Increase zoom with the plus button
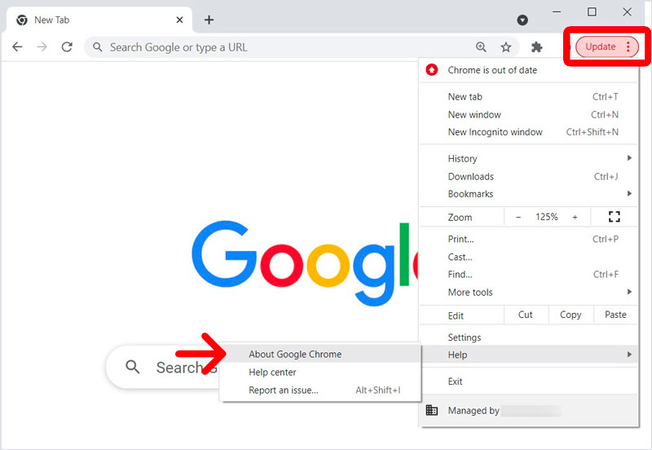Viewport: 652px width, 450px height. pos(575,217)
